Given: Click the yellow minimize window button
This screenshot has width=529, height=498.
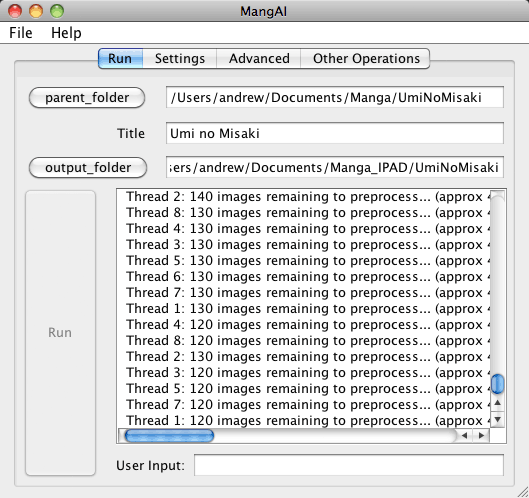Looking at the screenshot, I should (x=36, y=11).
